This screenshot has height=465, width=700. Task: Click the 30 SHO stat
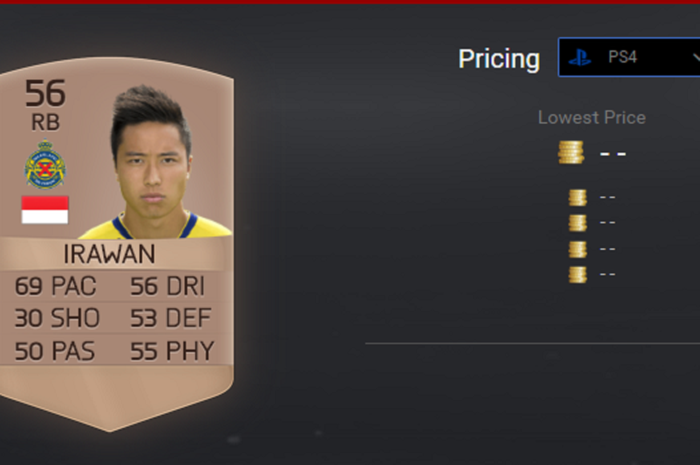tap(57, 318)
